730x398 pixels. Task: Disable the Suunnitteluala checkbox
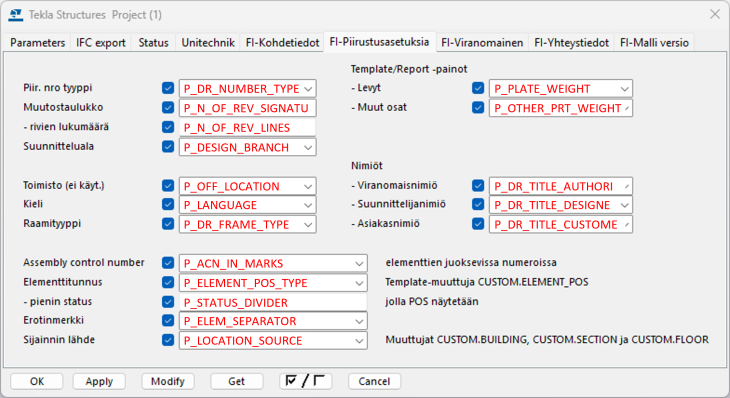168,147
